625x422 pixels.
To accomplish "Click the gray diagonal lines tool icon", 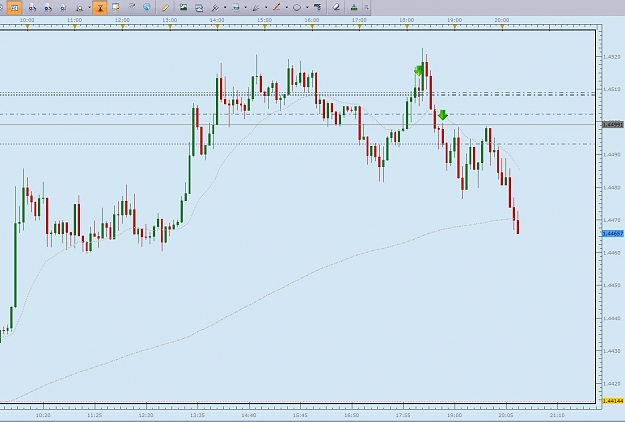I will click(215, 8).
